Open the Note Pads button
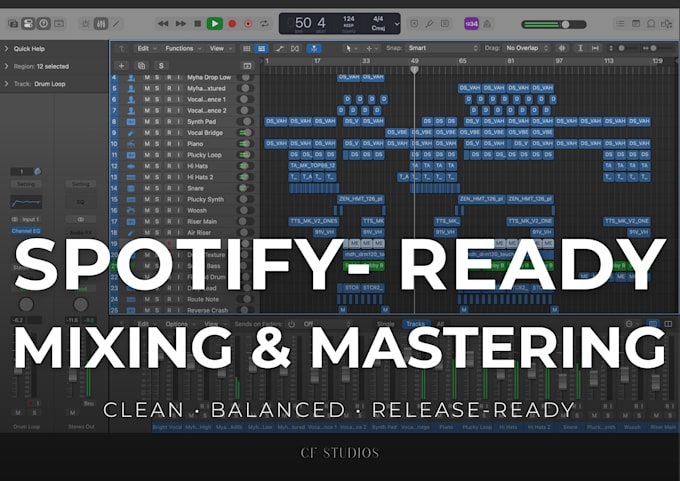Screen dimensions: 680x481 [x=636, y=23]
